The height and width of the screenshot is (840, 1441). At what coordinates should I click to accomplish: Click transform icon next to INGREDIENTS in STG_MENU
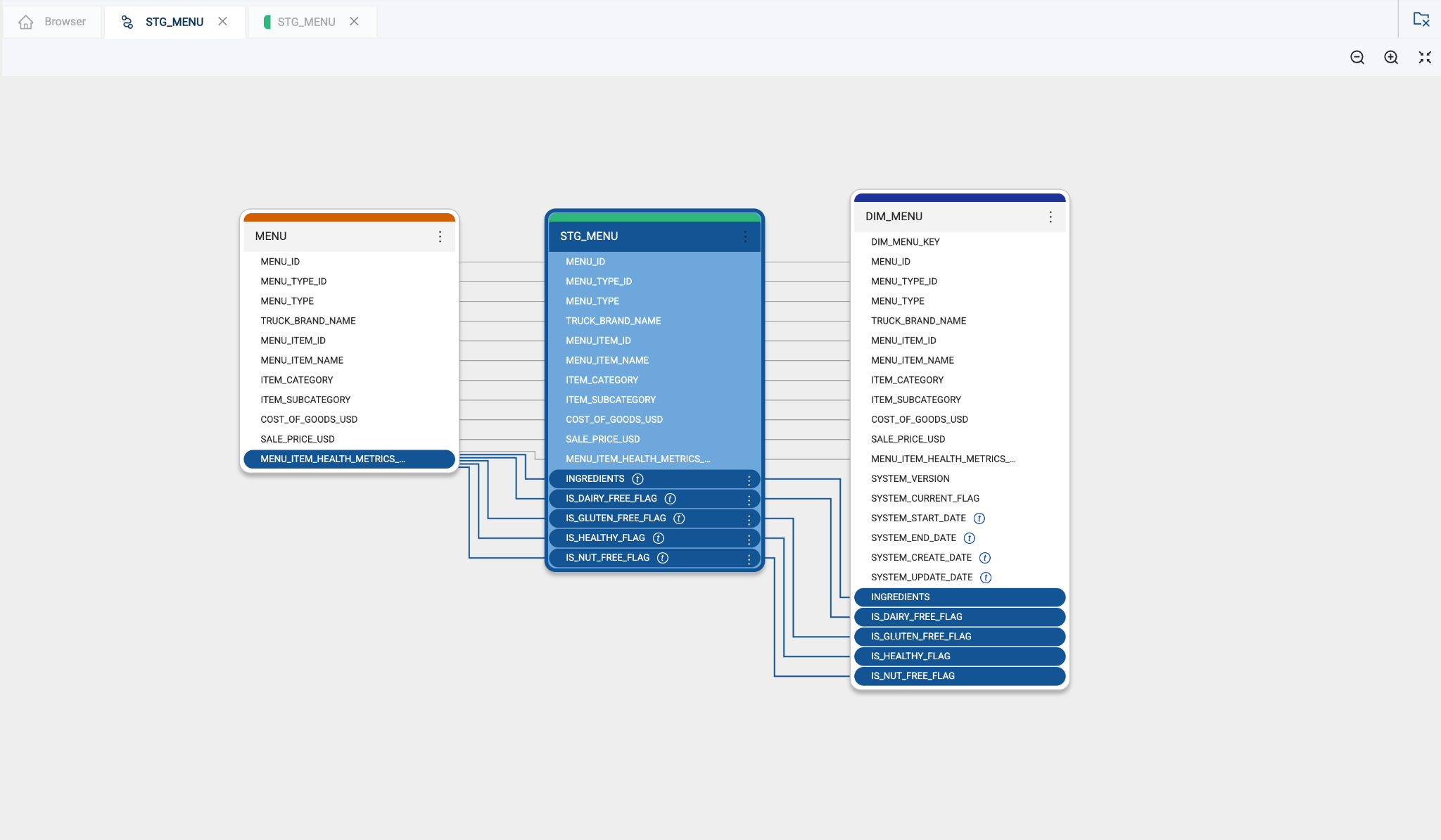[x=638, y=479]
